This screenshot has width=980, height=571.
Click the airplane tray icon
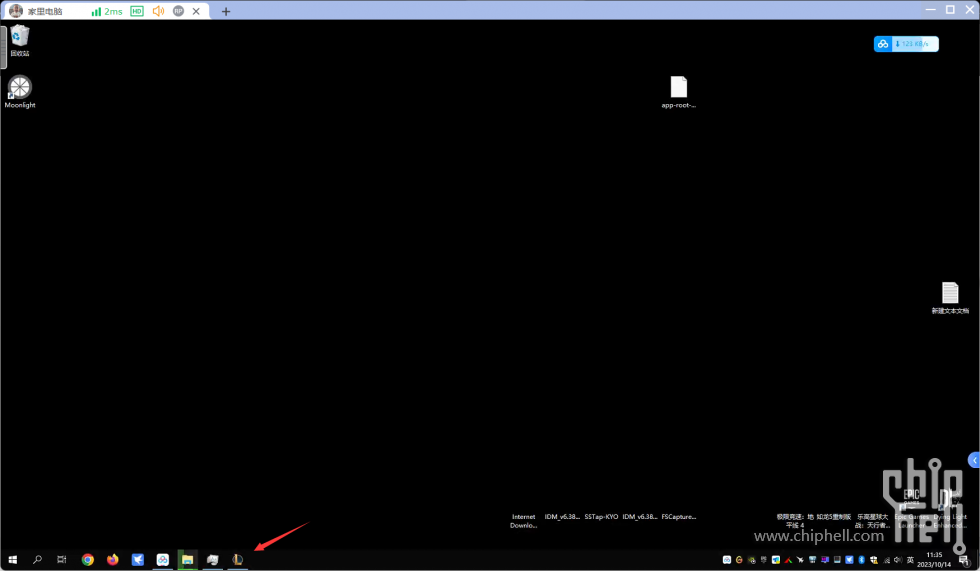(800, 560)
